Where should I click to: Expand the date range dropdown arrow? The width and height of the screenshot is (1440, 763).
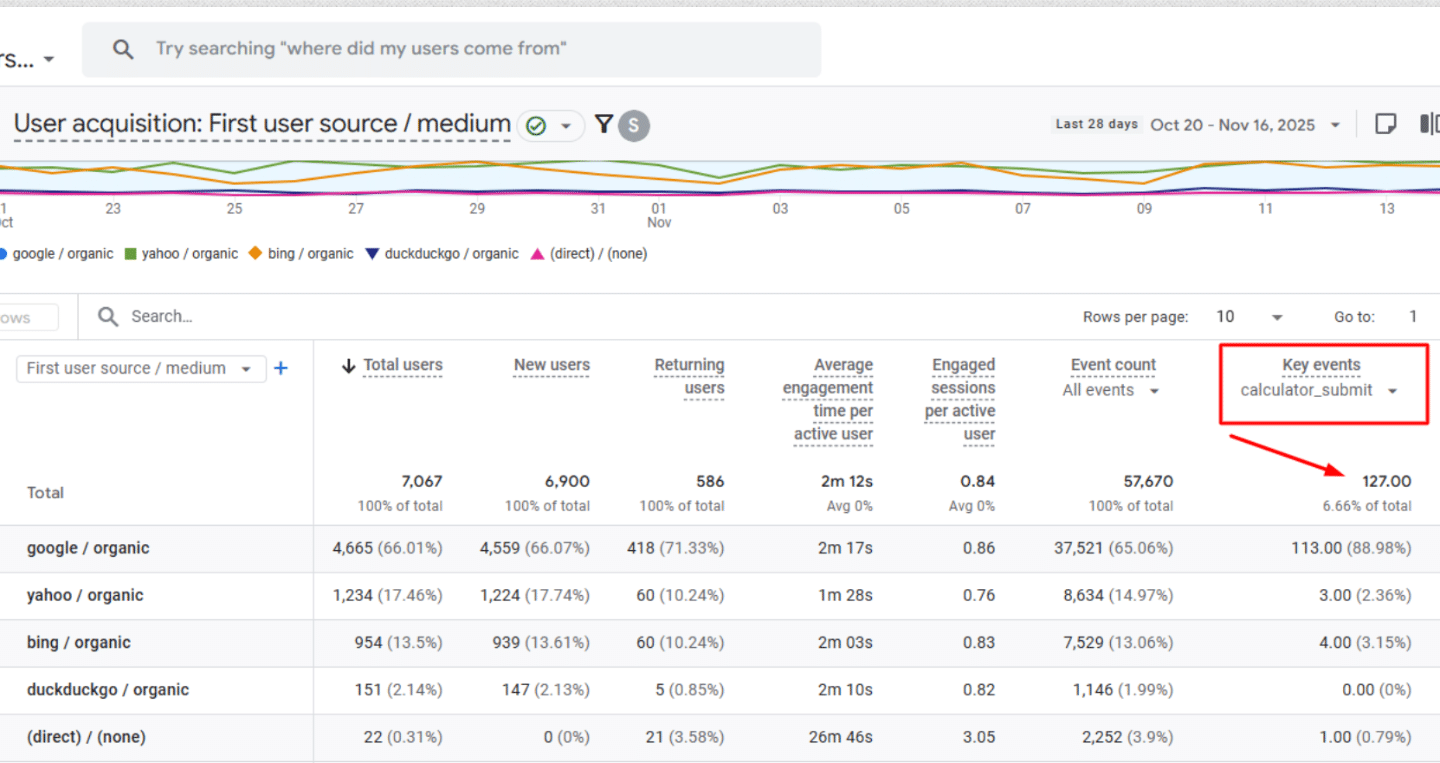(1335, 125)
